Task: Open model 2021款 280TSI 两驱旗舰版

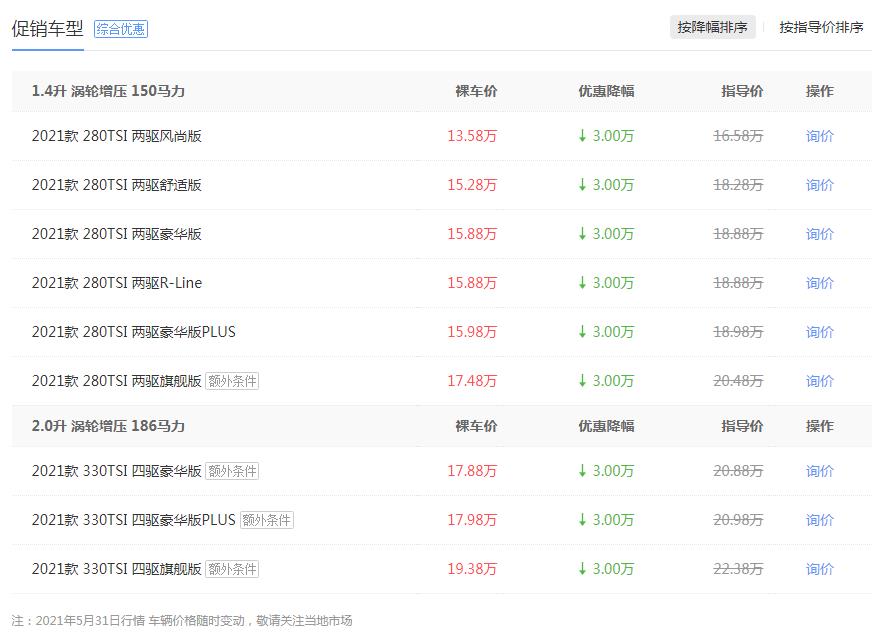Action: point(117,381)
